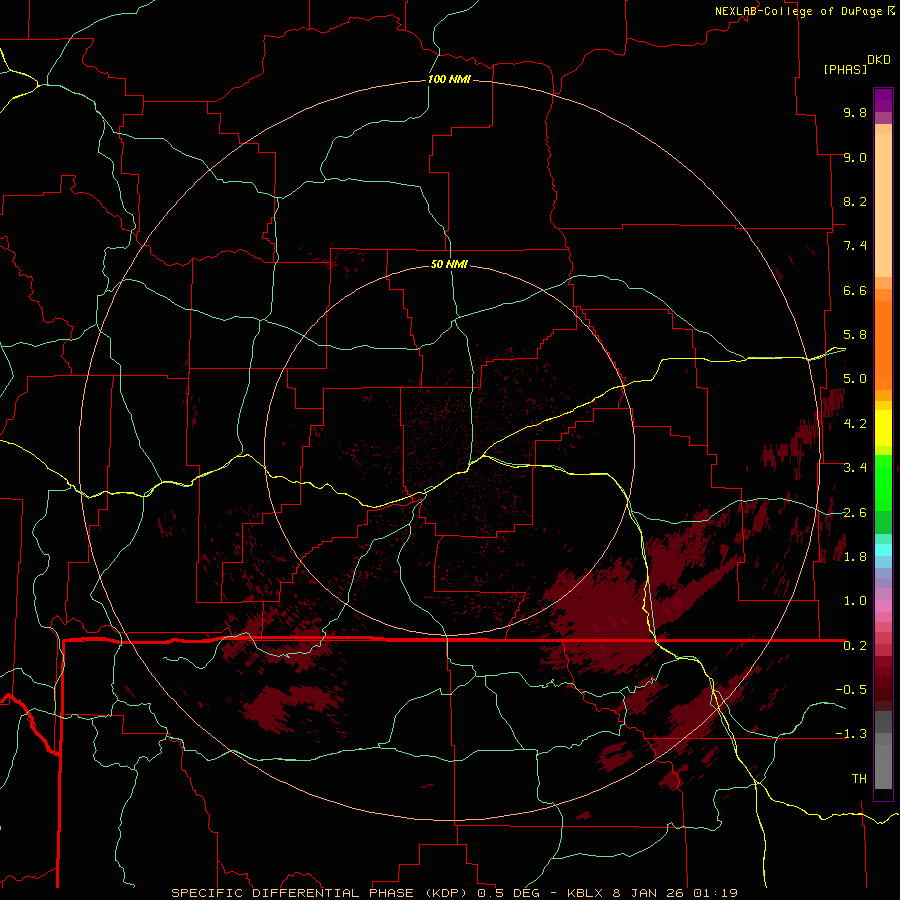Click the -1.3 scale value

pyautogui.click(x=851, y=734)
